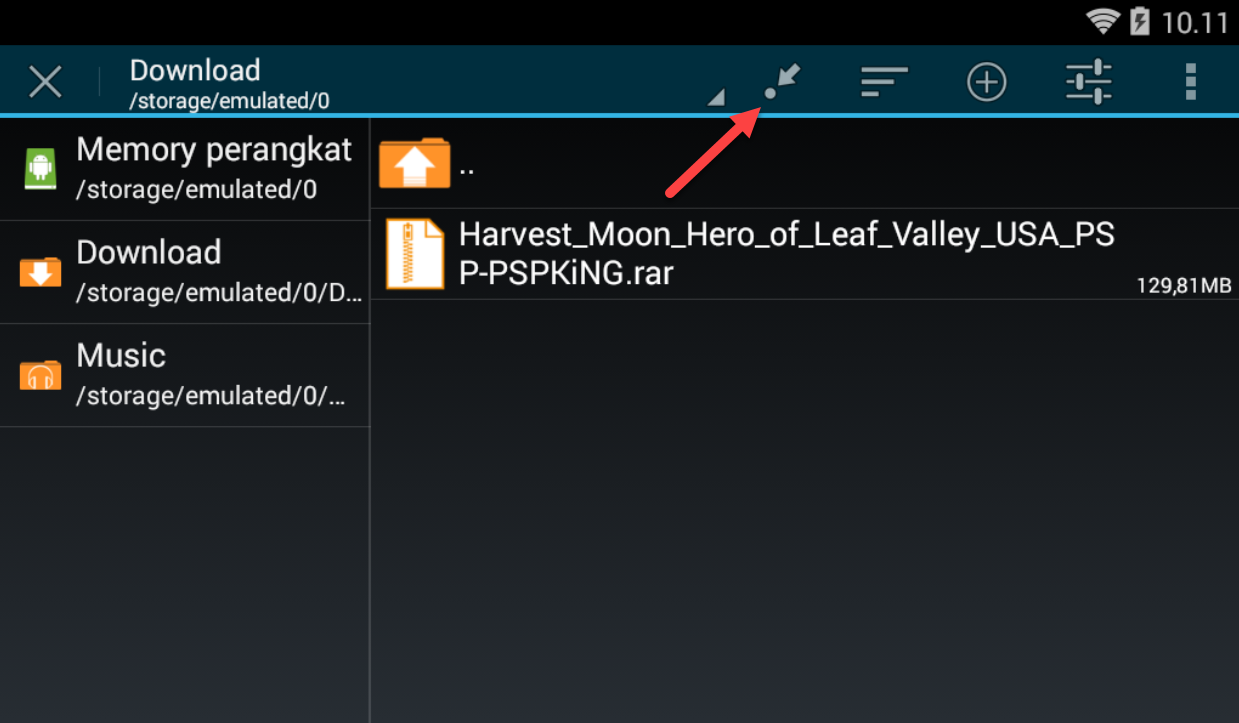Select Music bookmark in sidebar
The image size is (1239, 723).
coord(185,375)
